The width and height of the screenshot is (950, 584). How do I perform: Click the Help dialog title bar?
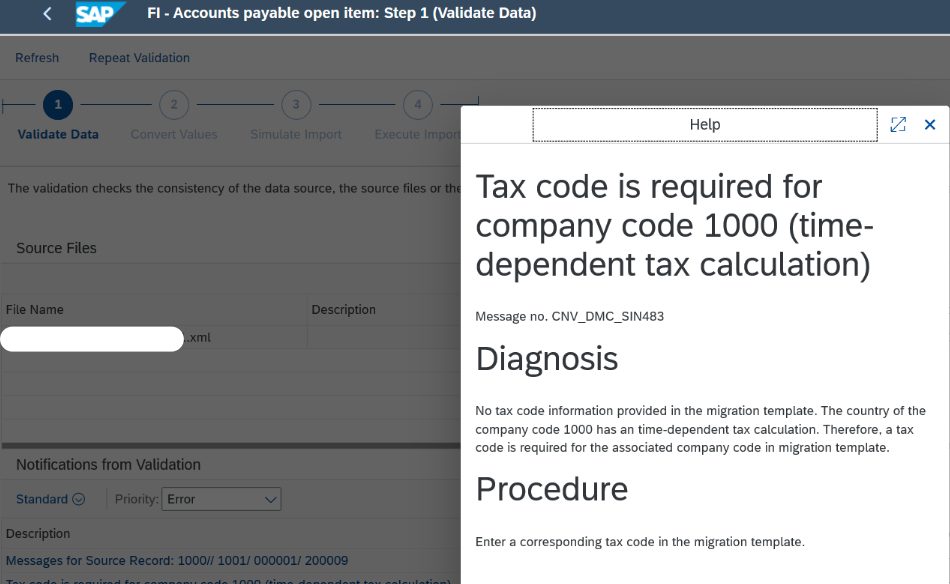tap(705, 125)
